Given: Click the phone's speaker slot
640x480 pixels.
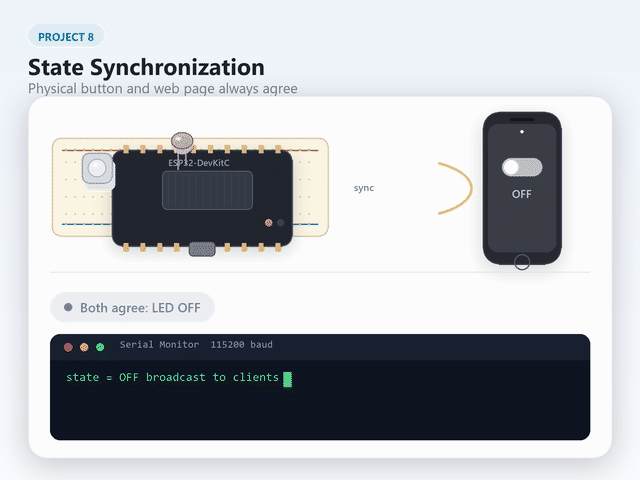Looking at the screenshot, I should point(522,120).
